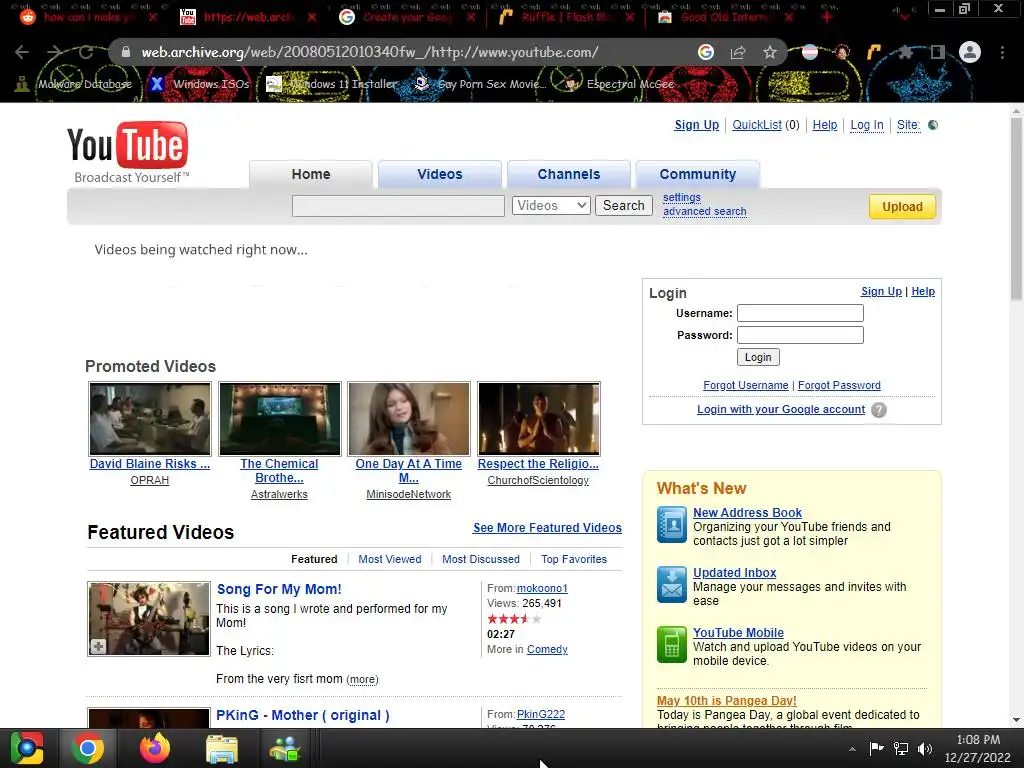The width and height of the screenshot is (1024, 768).
Task: Switch to the Channels tab
Action: tap(569, 174)
